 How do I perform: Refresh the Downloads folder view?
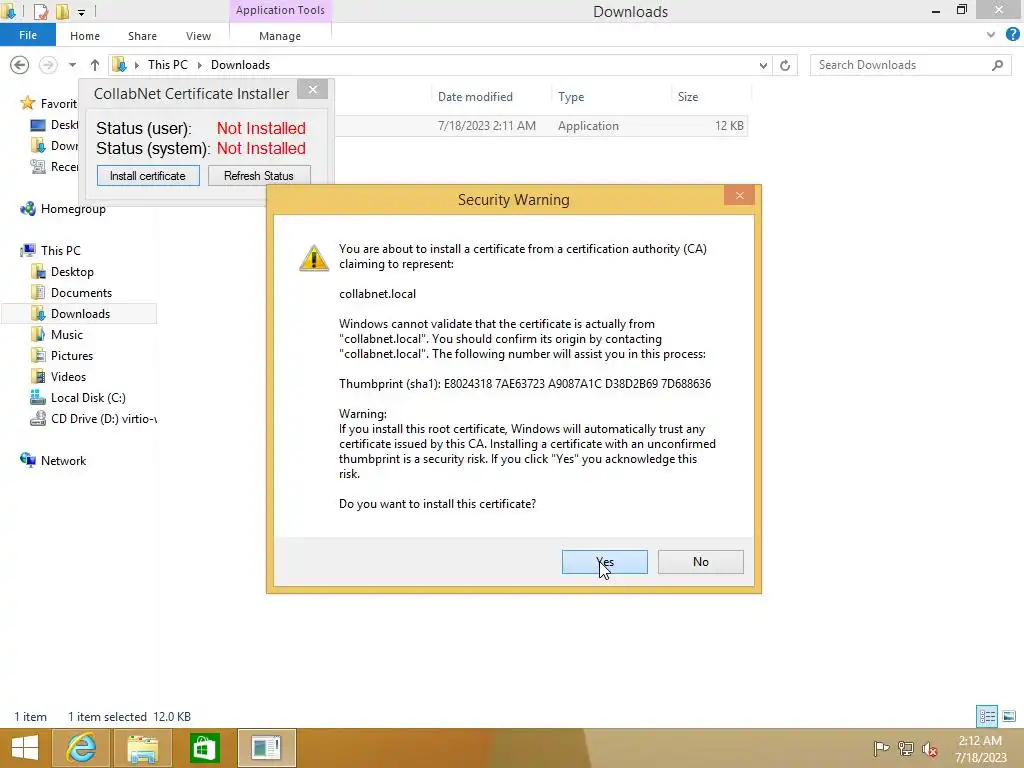[x=785, y=65]
